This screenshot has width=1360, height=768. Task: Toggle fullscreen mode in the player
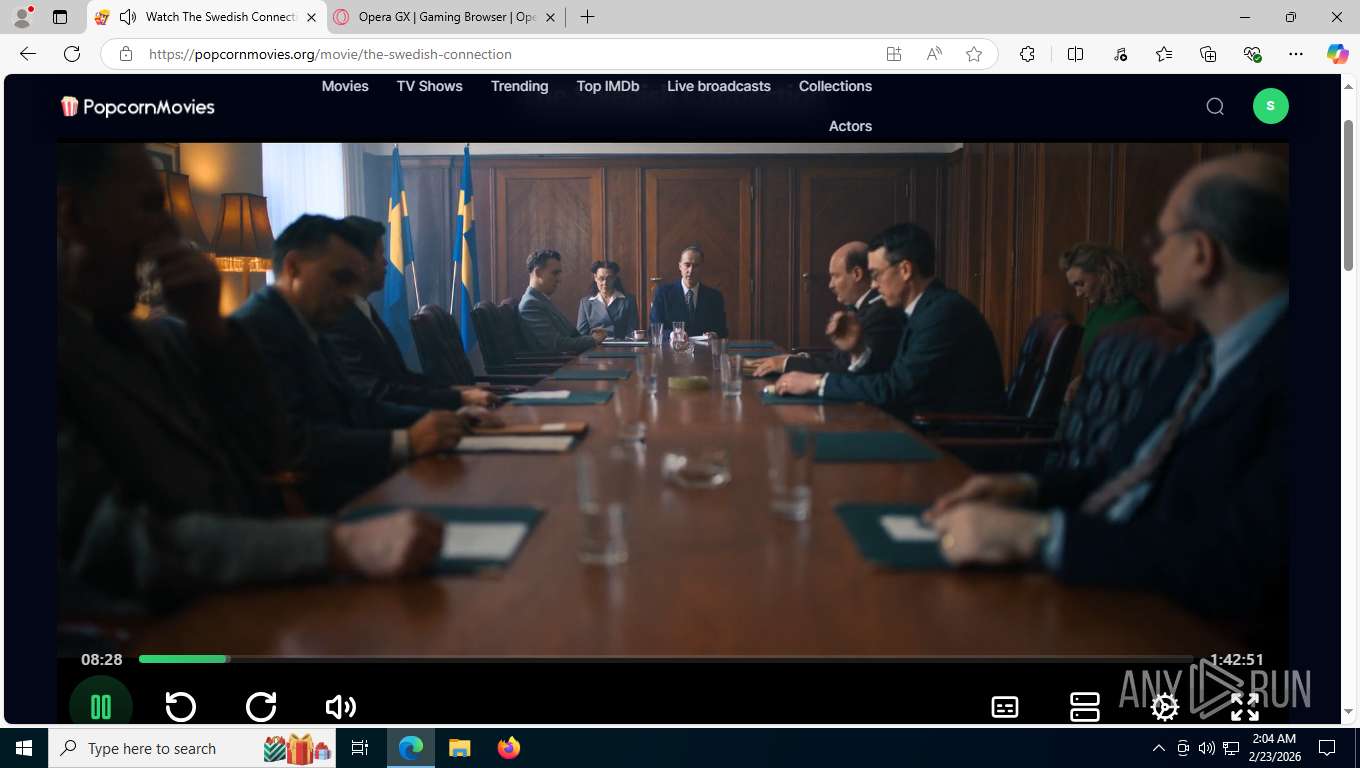1245,707
